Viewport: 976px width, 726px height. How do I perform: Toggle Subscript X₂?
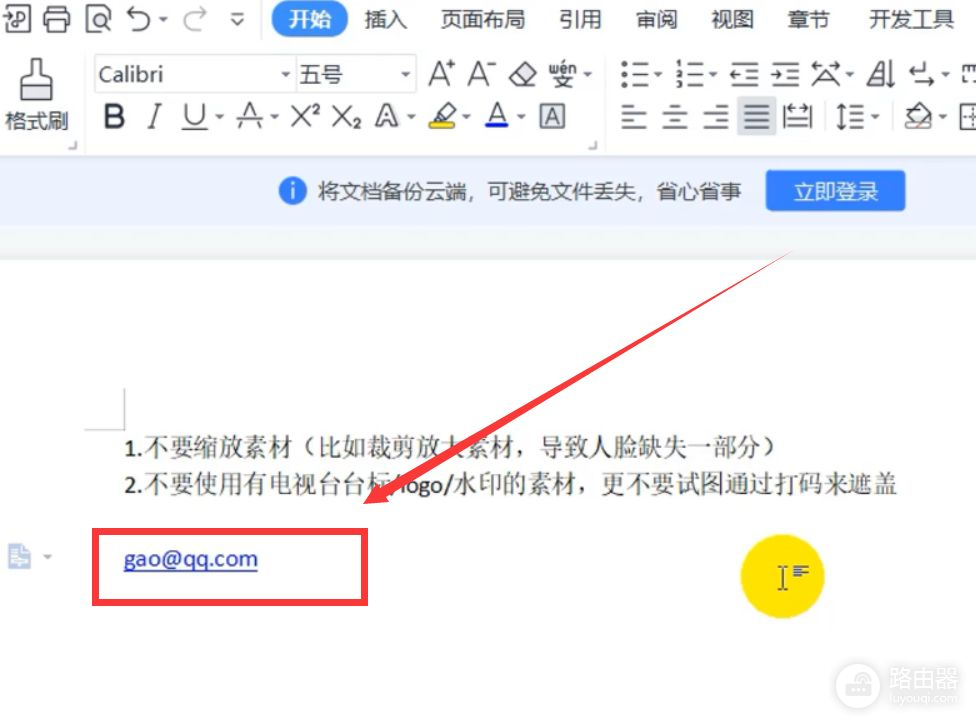(x=346, y=116)
